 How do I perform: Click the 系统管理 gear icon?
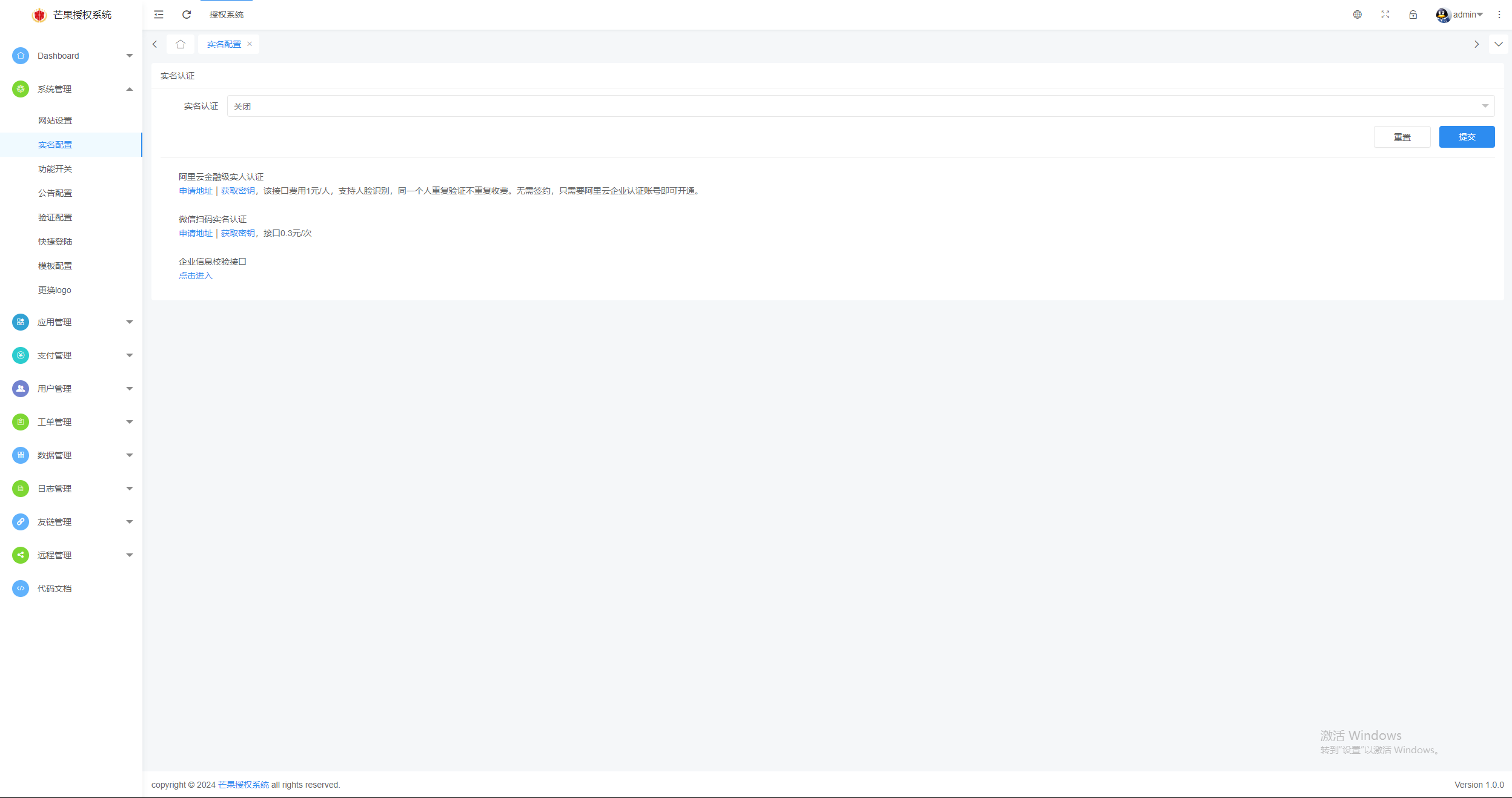(21, 89)
